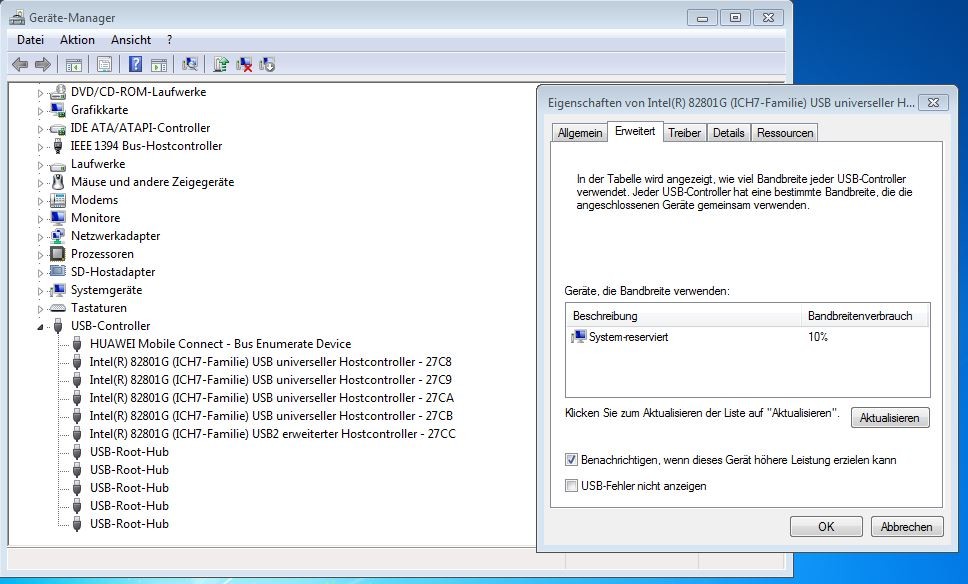Click icon of controller 27CC

[x=77, y=433]
